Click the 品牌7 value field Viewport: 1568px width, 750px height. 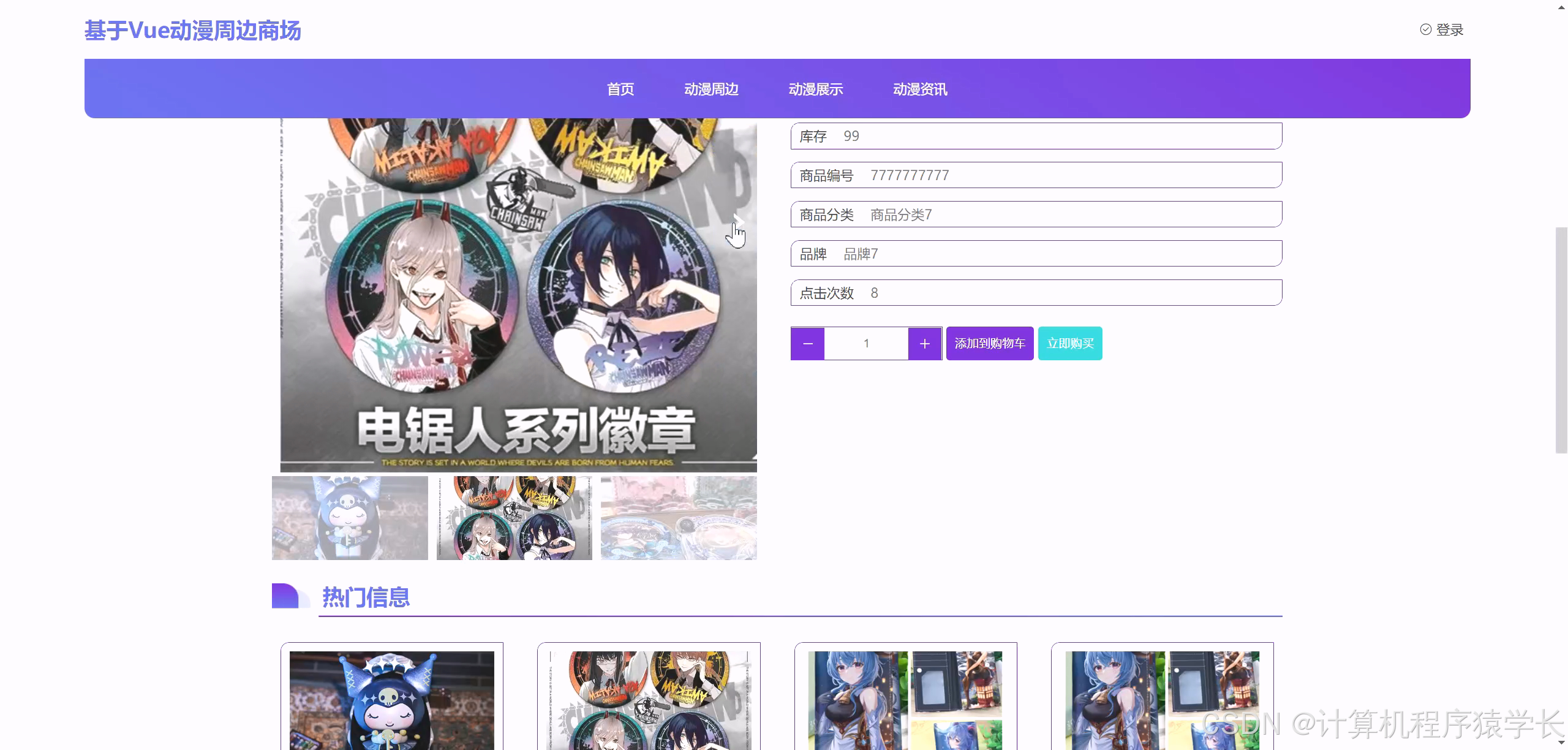click(x=1036, y=254)
